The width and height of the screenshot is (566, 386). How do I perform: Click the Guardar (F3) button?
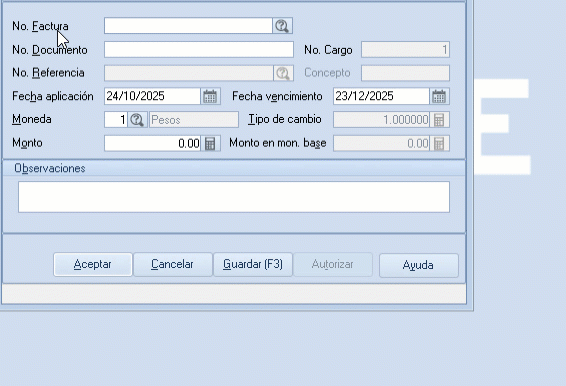coord(253,265)
